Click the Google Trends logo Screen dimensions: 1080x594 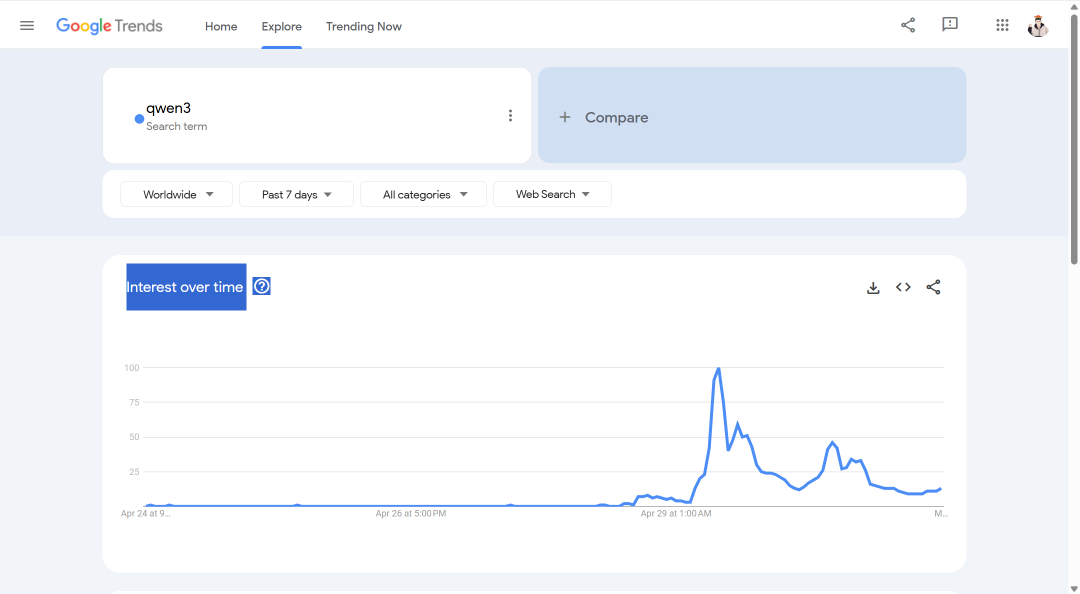click(109, 25)
